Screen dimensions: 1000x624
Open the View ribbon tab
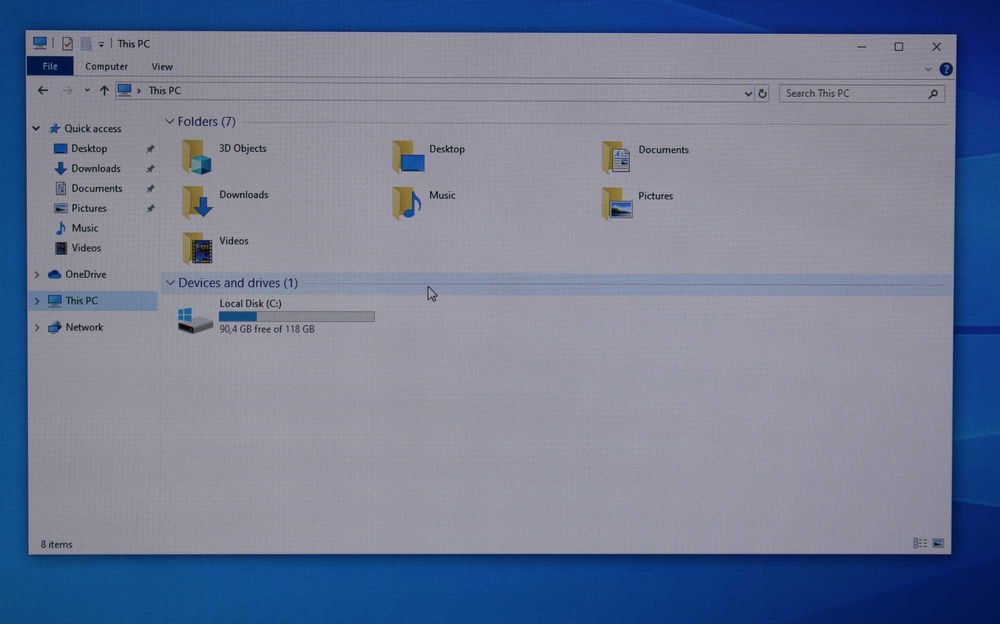click(162, 66)
